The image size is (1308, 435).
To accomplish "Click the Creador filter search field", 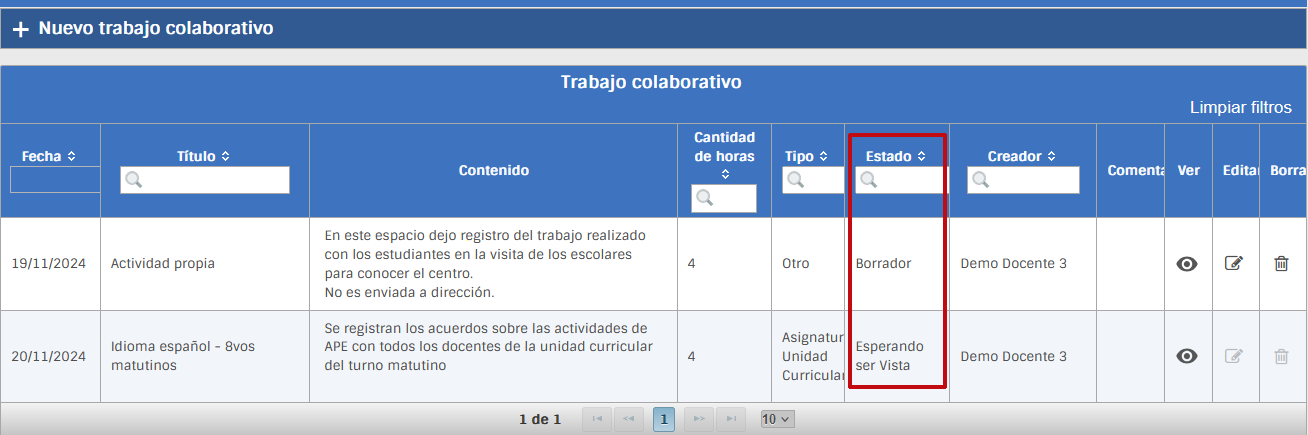I will coord(1023,180).
